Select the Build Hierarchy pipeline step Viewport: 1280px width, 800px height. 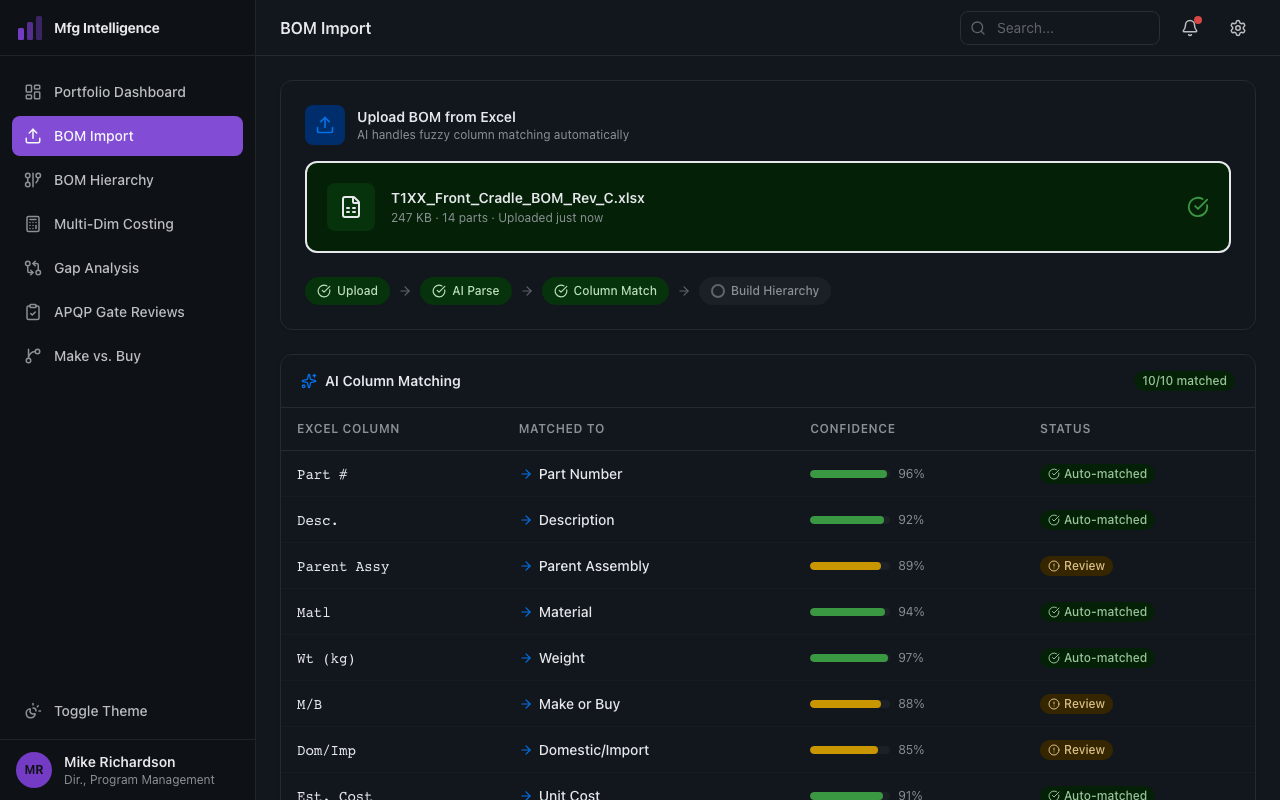[764, 291]
